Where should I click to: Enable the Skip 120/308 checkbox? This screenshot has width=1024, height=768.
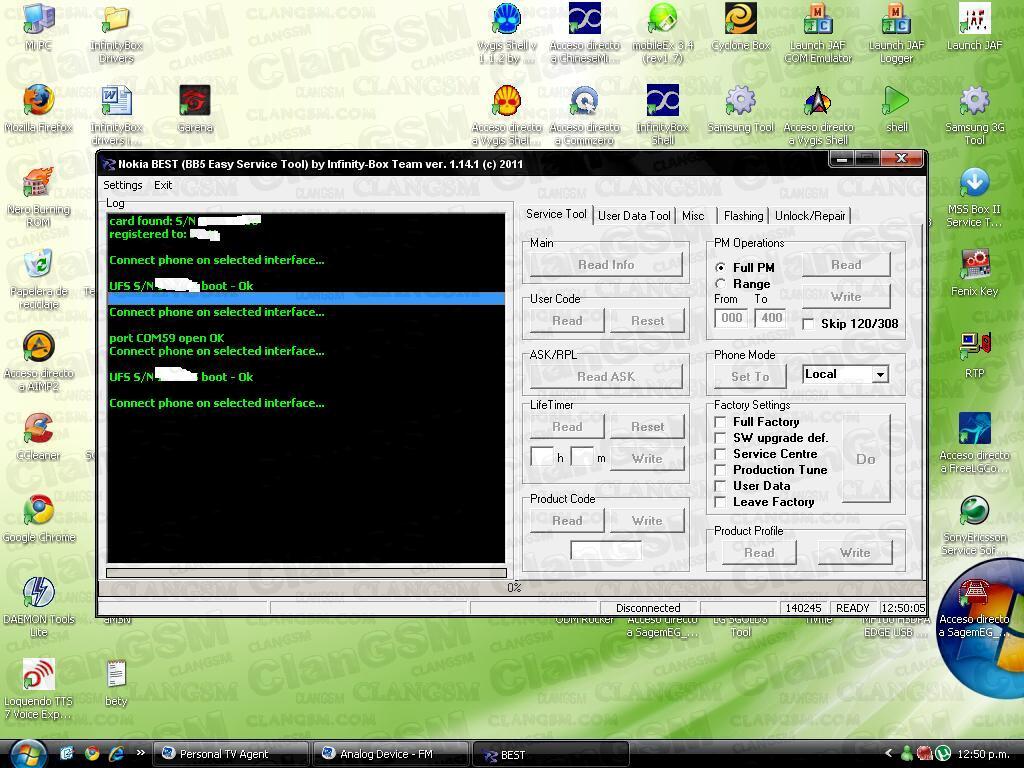[808, 323]
